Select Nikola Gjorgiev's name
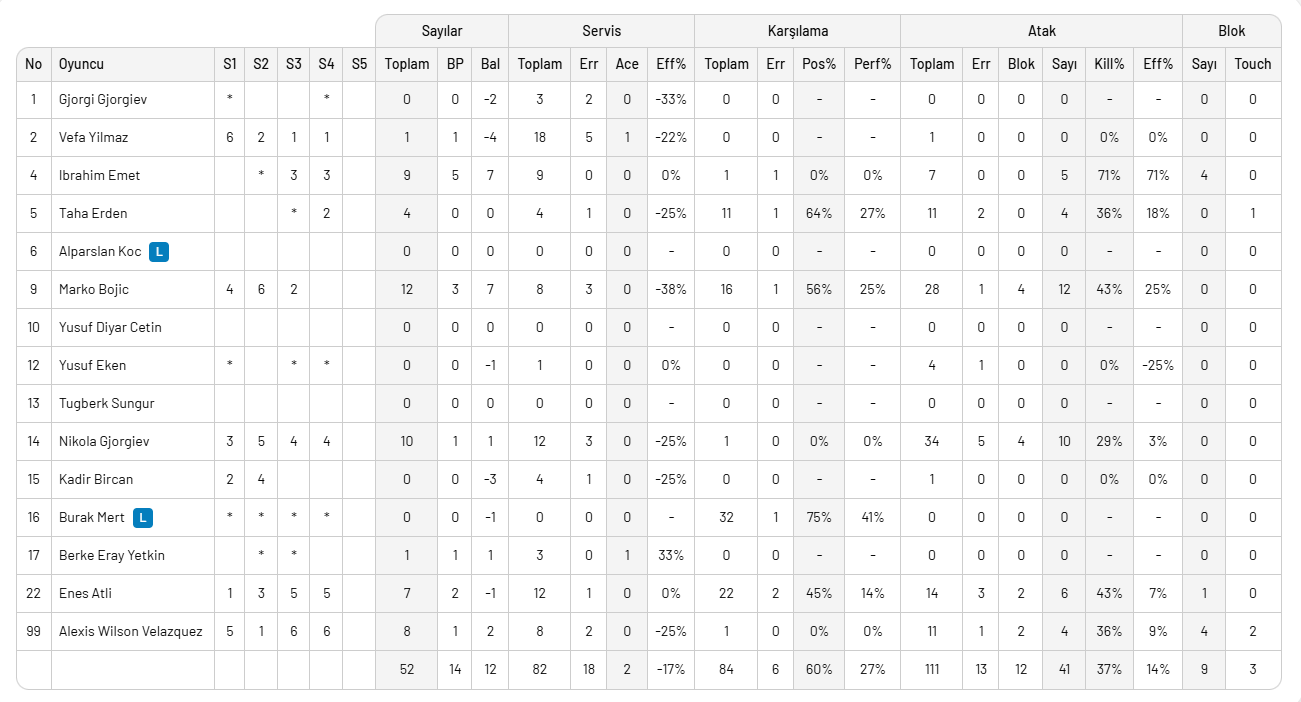Viewport: 1301px width, 702px height. coord(103,442)
